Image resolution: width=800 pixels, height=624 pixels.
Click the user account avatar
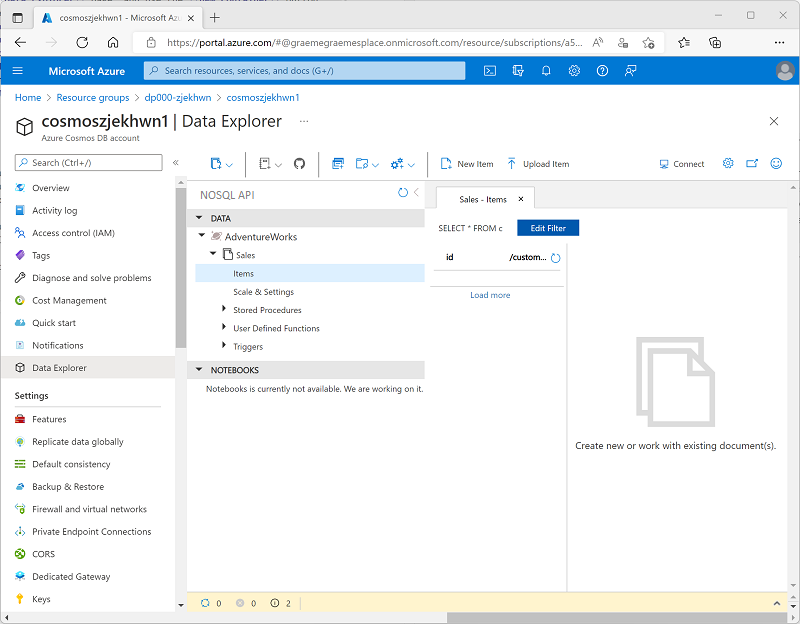click(x=785, y=71)
